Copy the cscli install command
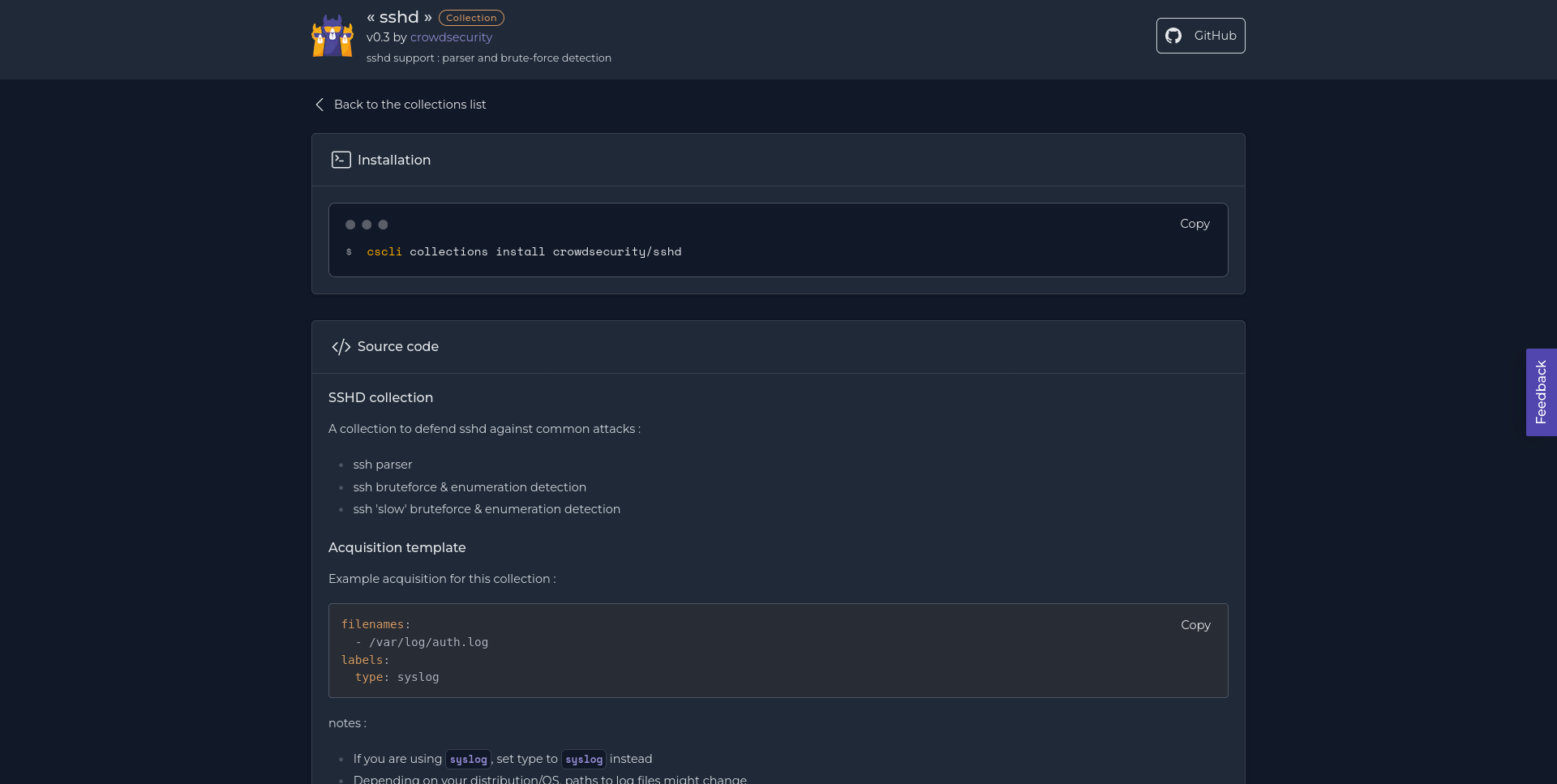The height and width of the screenshot is (784, 1557). coord(1194,224)
